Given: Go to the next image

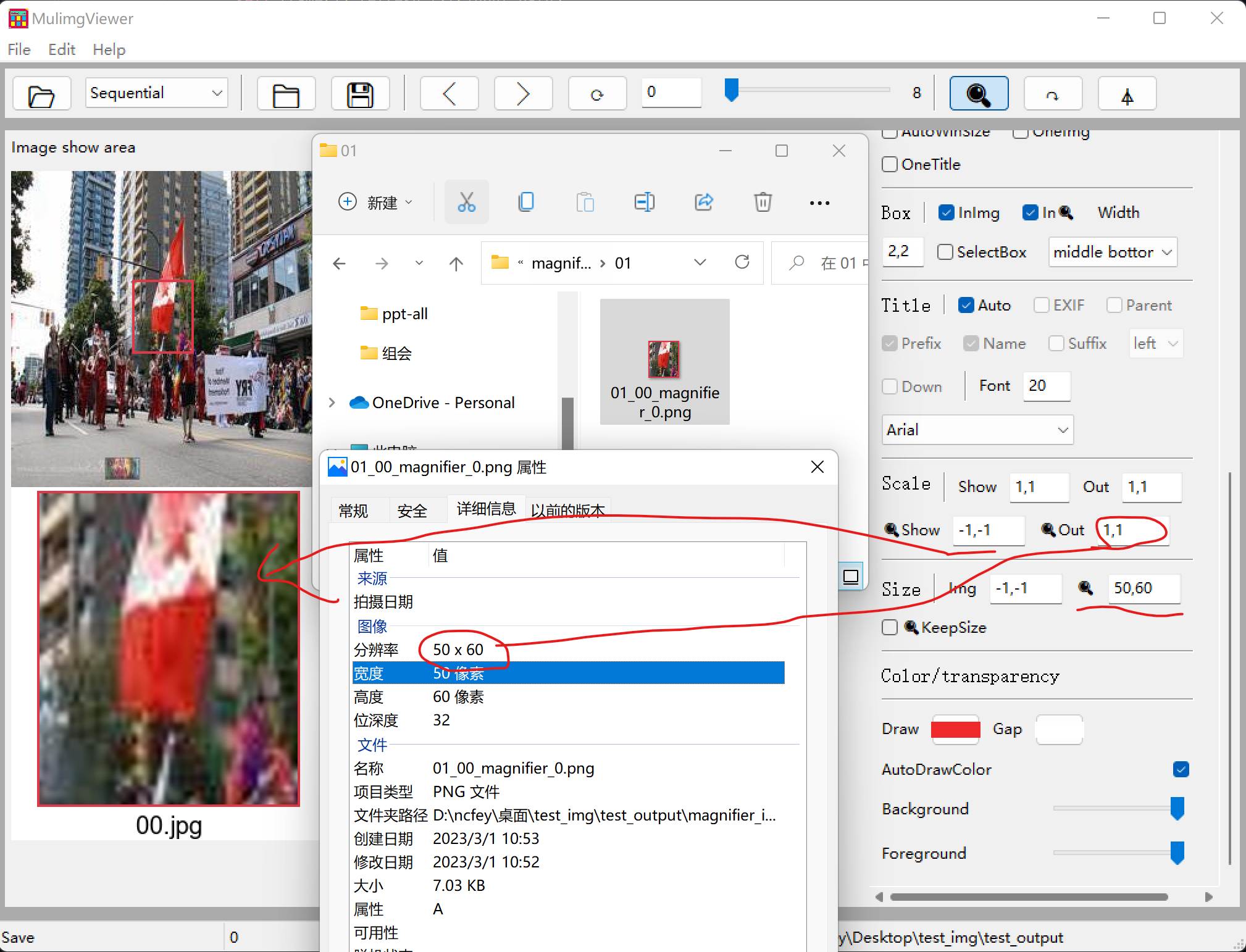Looking at the screenshot, I should click(523, 93).
